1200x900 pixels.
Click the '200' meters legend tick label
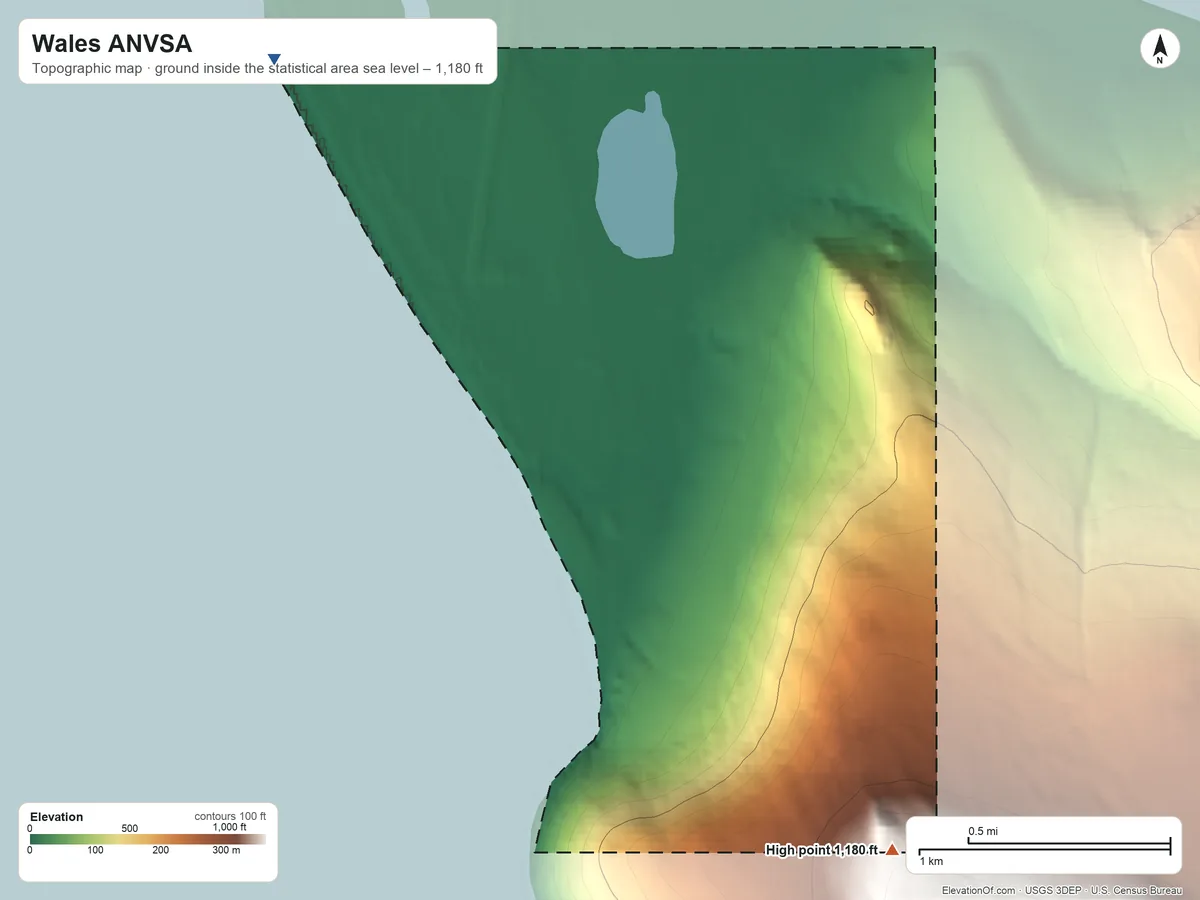160,851
